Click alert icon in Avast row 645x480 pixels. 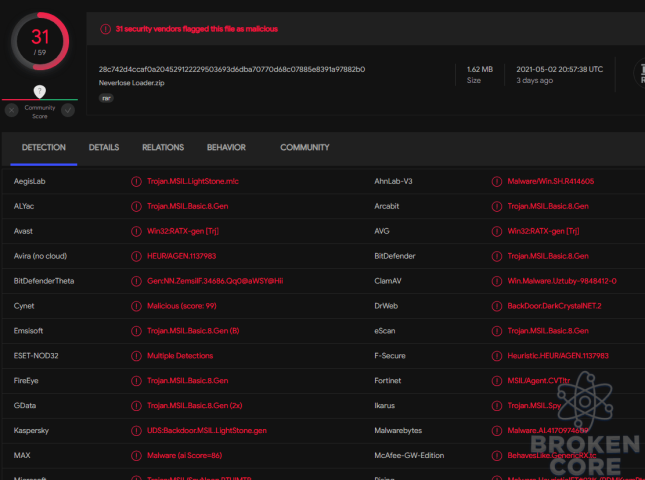point(136,232)
